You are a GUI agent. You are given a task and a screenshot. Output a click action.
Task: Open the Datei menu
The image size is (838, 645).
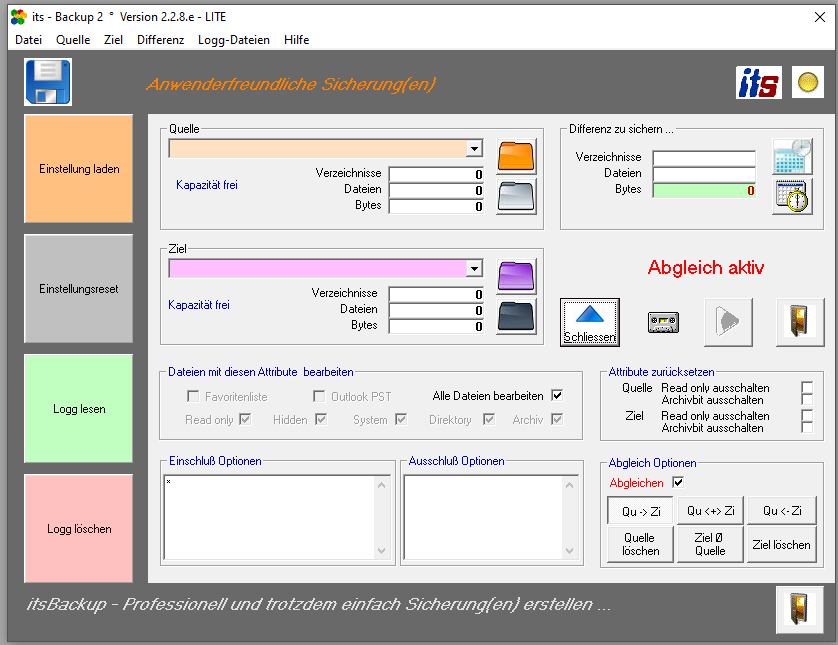(28, 40)
